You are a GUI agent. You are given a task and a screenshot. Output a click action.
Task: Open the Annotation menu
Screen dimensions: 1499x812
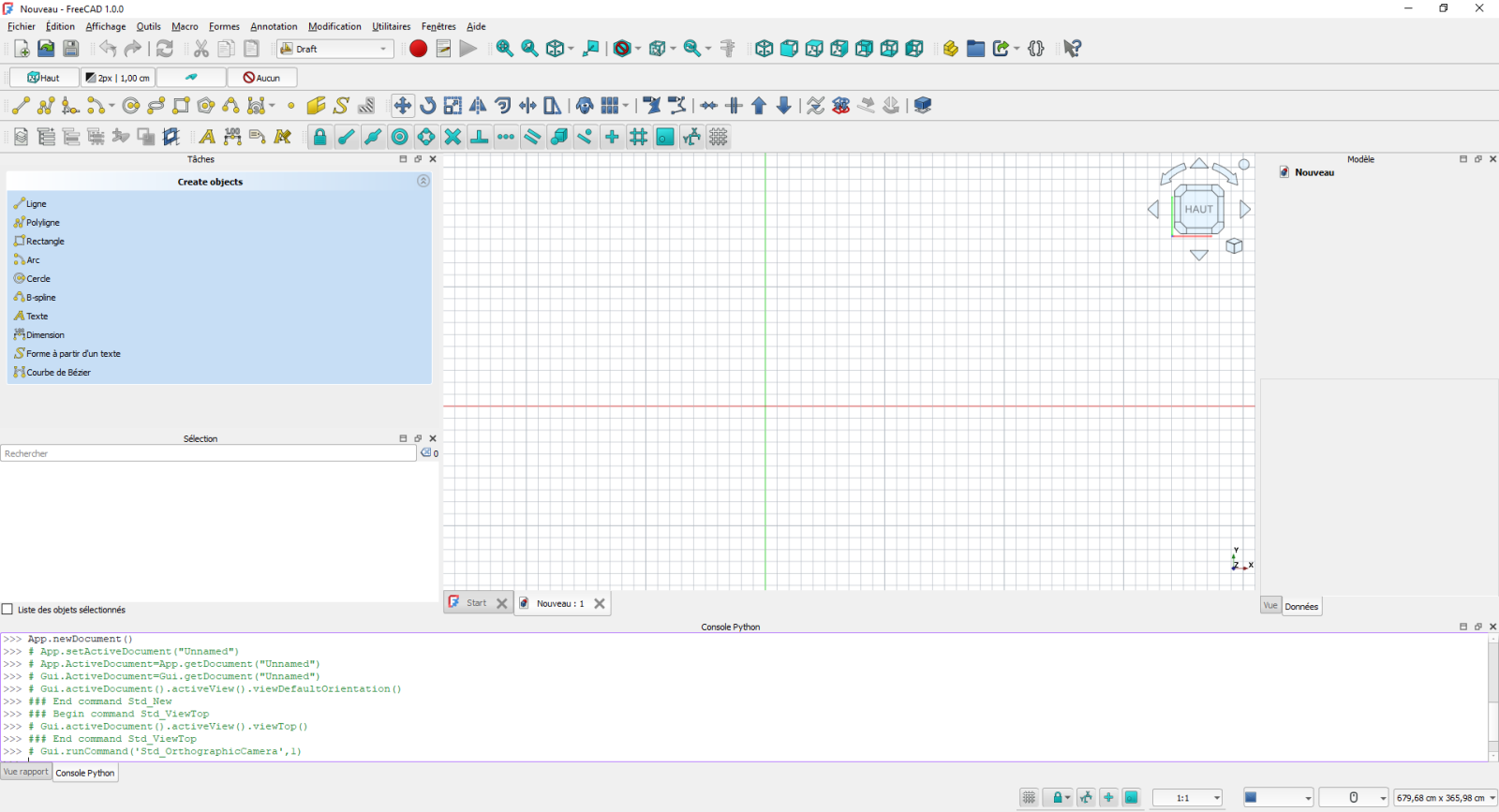pyautogui.click(x=274, y=26)
